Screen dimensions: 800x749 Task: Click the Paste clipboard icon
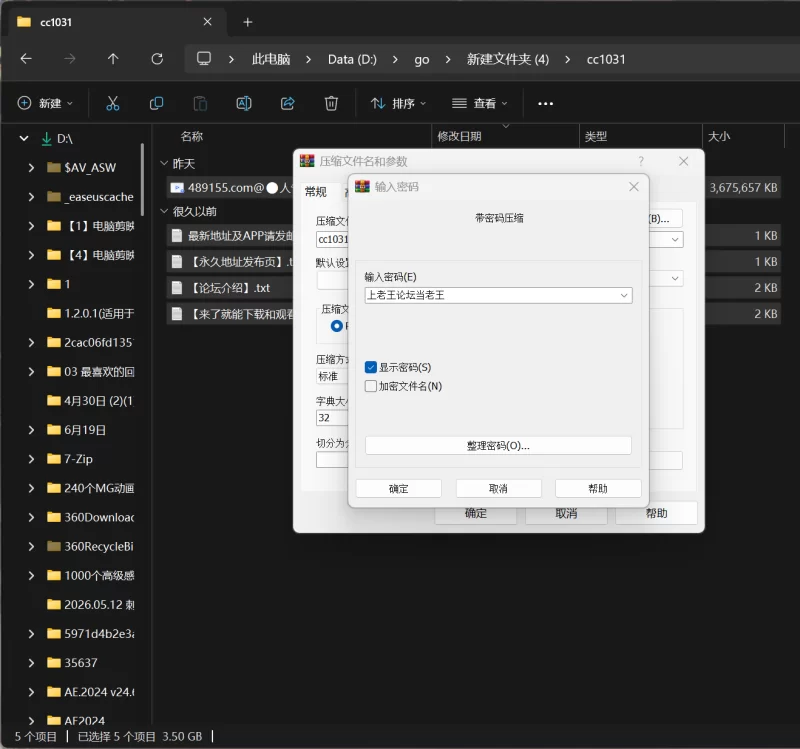pyautogui.click(x=200, y=104)
